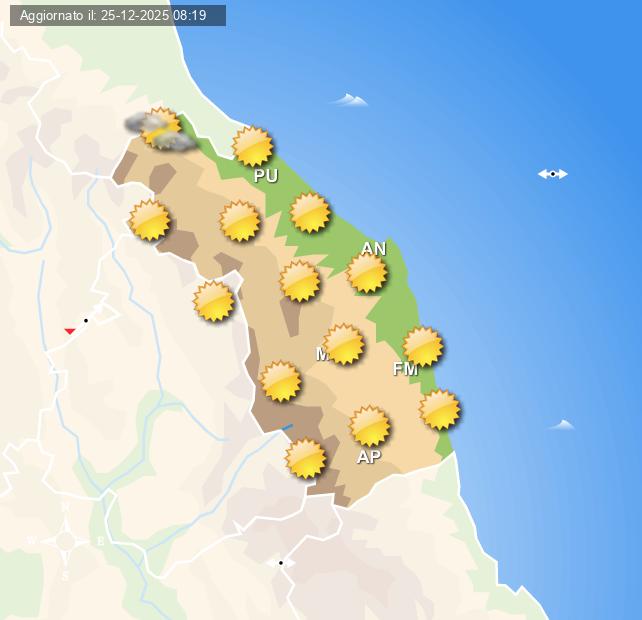Viewport: 642px width, 620px height.
Task: Click the sun icon directly above PU label
Action: 253,146
